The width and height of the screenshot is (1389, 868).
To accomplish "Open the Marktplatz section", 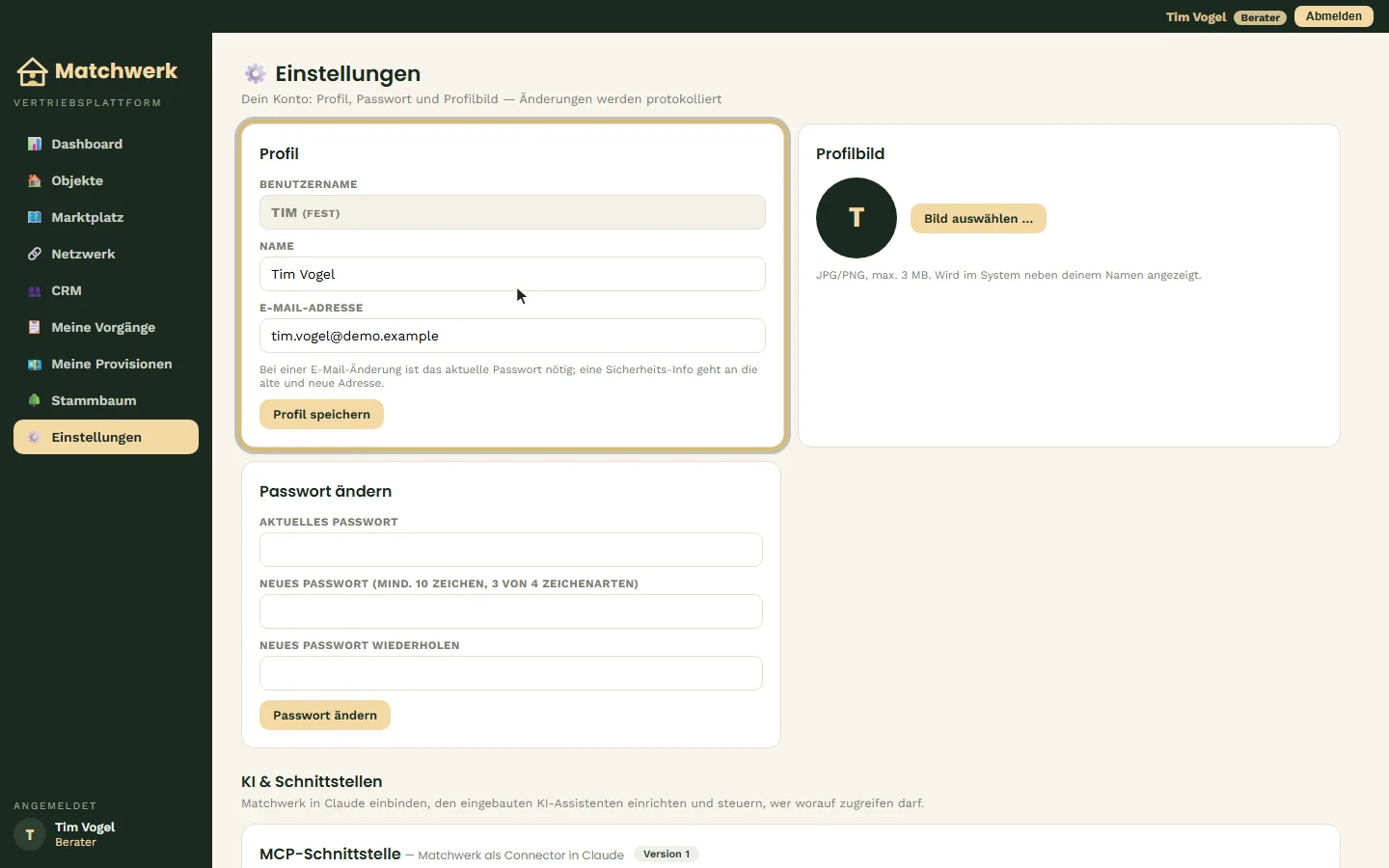I will pos(106,217).
